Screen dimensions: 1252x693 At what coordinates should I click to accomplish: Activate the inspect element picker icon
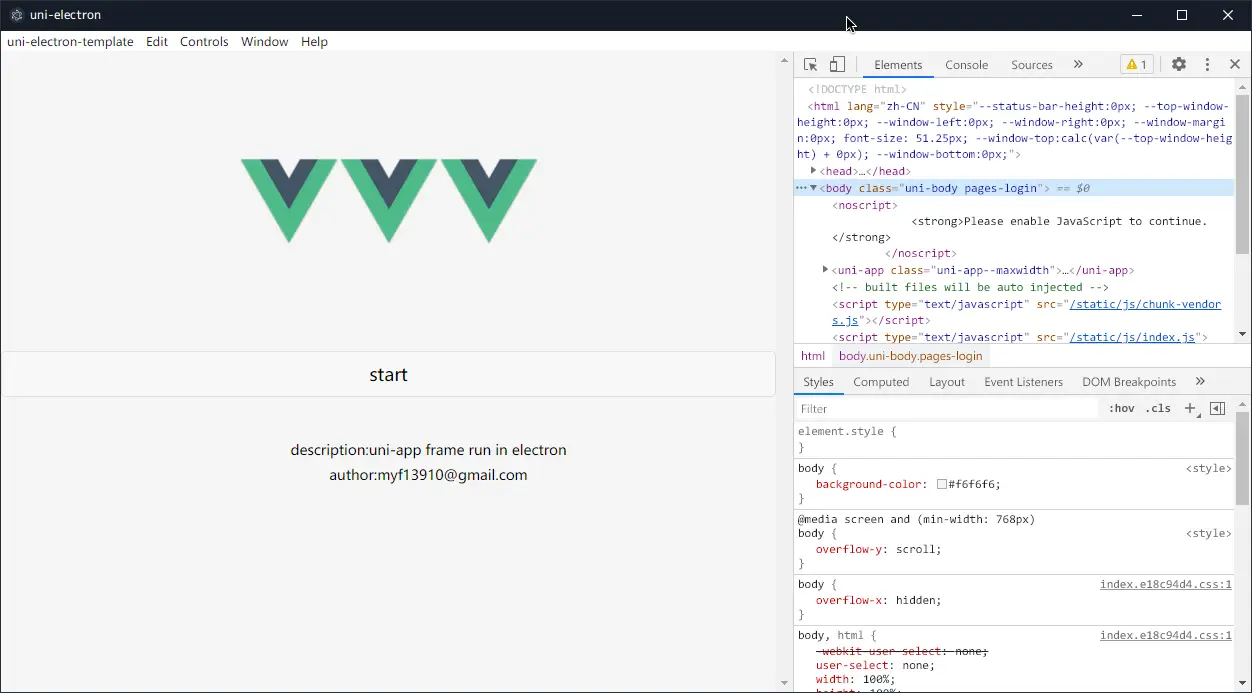coord(811,64)
